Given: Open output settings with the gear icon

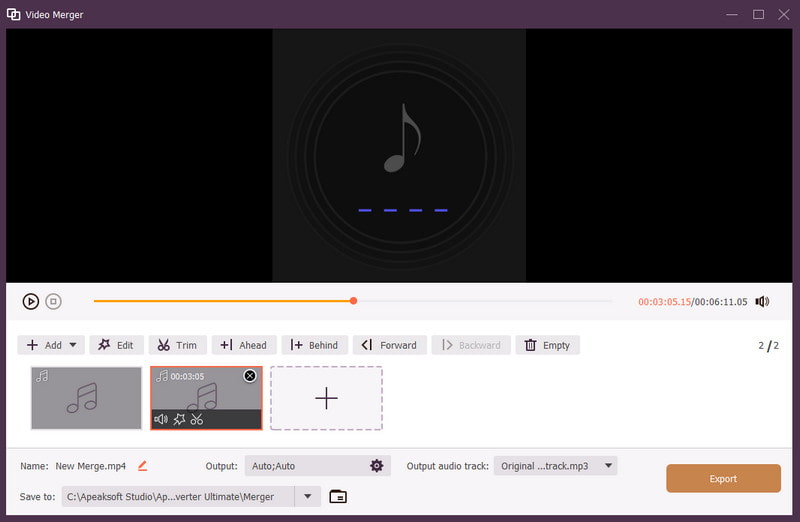Looking at the screenshot, I should [x=377, y=465].
